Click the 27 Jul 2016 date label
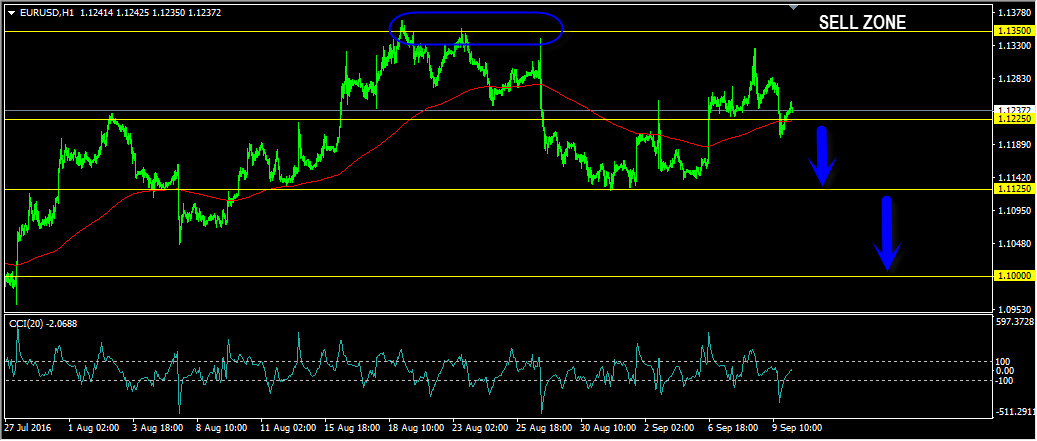The height and width of the screenshot is (441, 1037). click(28, 427)
